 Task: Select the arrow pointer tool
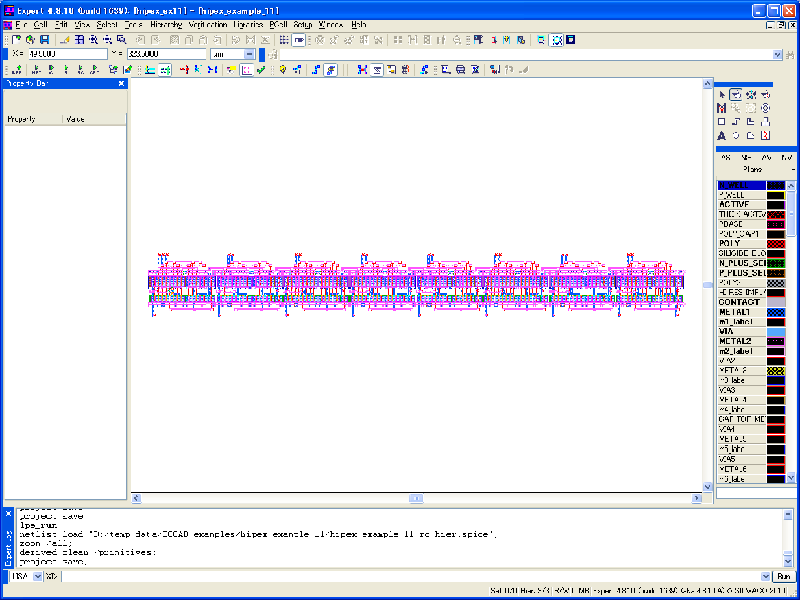pyautogui.click(x=721, y=94)
